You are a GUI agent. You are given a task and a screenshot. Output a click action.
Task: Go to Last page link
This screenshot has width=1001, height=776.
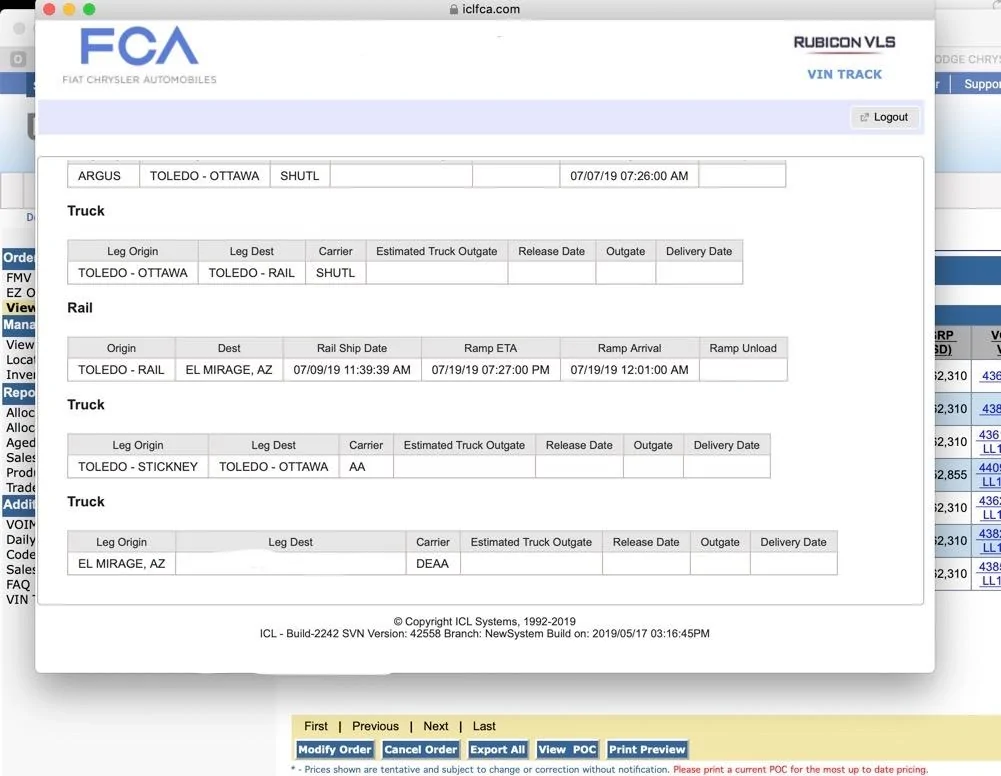click(x=484, y=726)
